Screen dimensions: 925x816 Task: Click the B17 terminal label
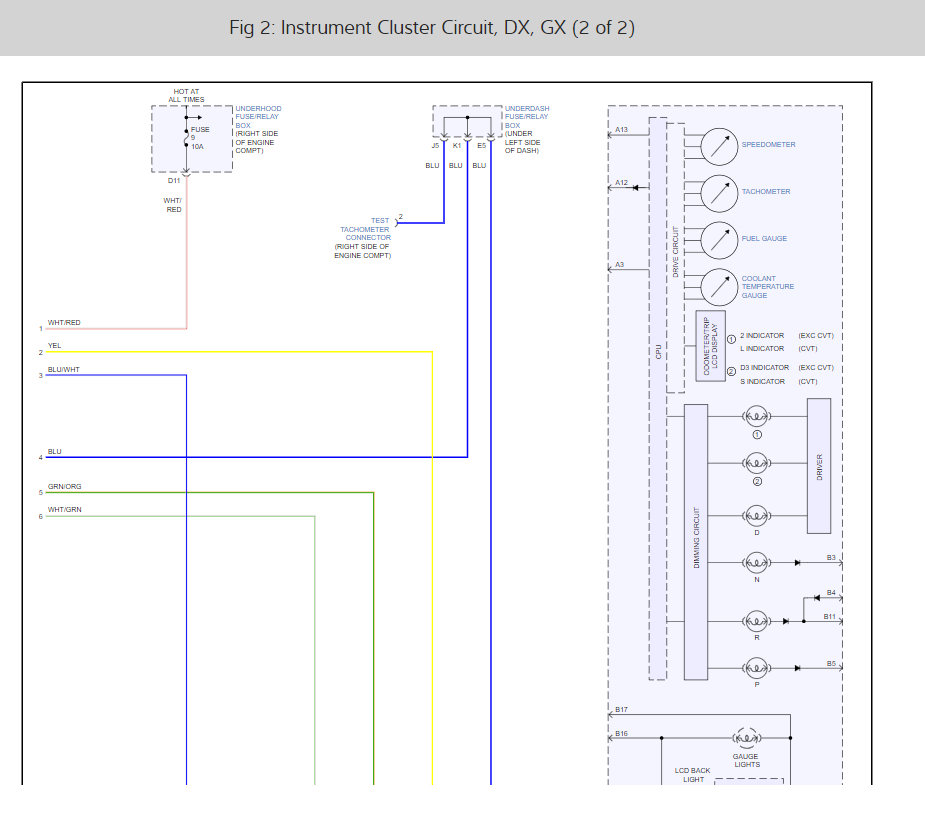(x=622, y=710)
